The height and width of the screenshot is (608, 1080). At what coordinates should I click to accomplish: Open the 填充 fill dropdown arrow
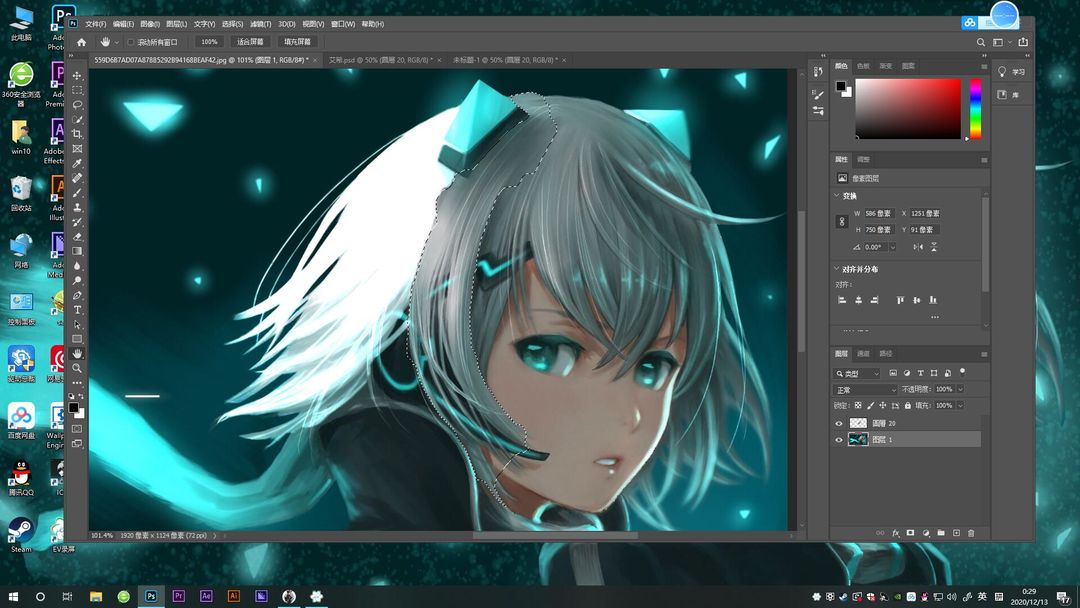[x=961, y=406]
